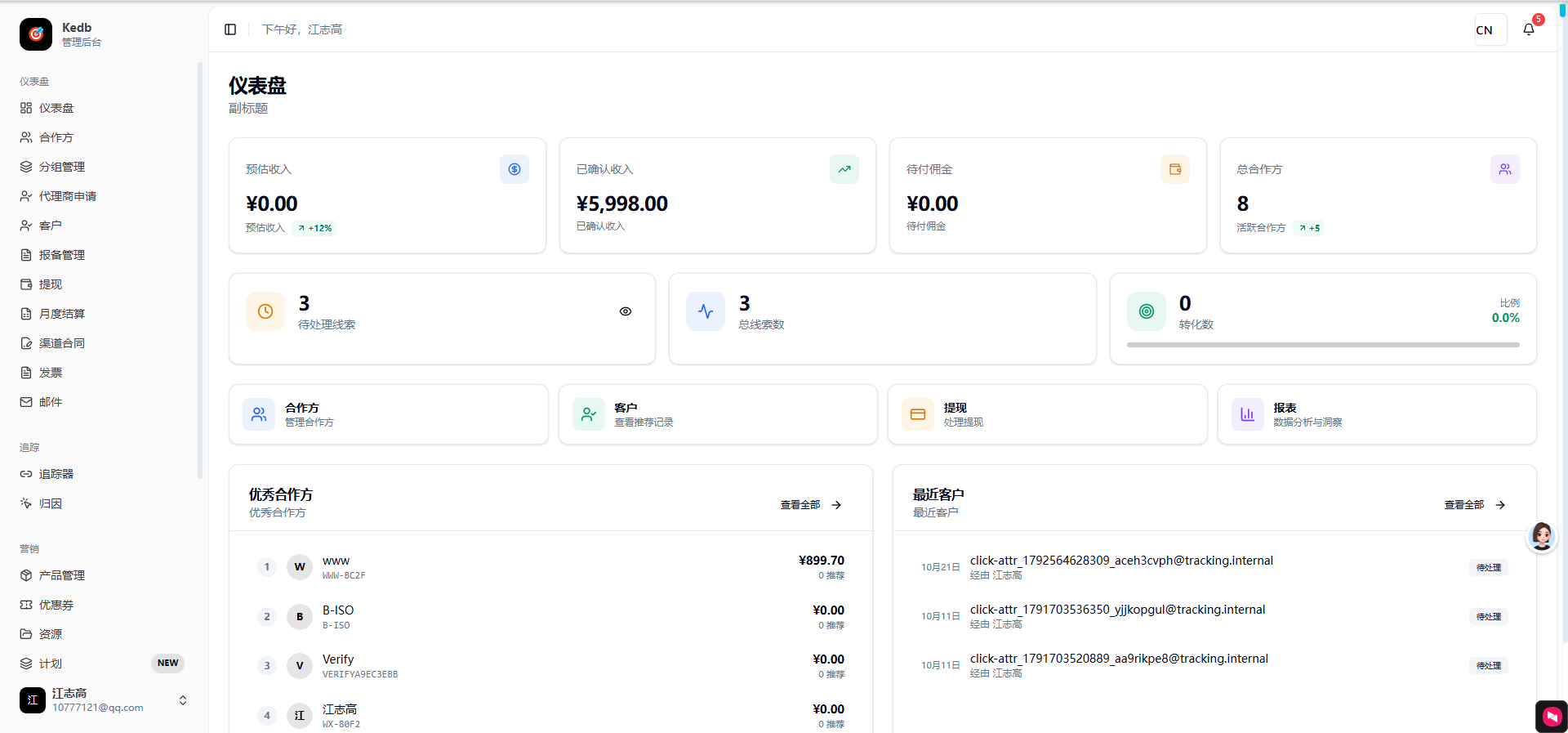
Task: Click the target icon beside 转化数
Action: [x=1147, y=311]
